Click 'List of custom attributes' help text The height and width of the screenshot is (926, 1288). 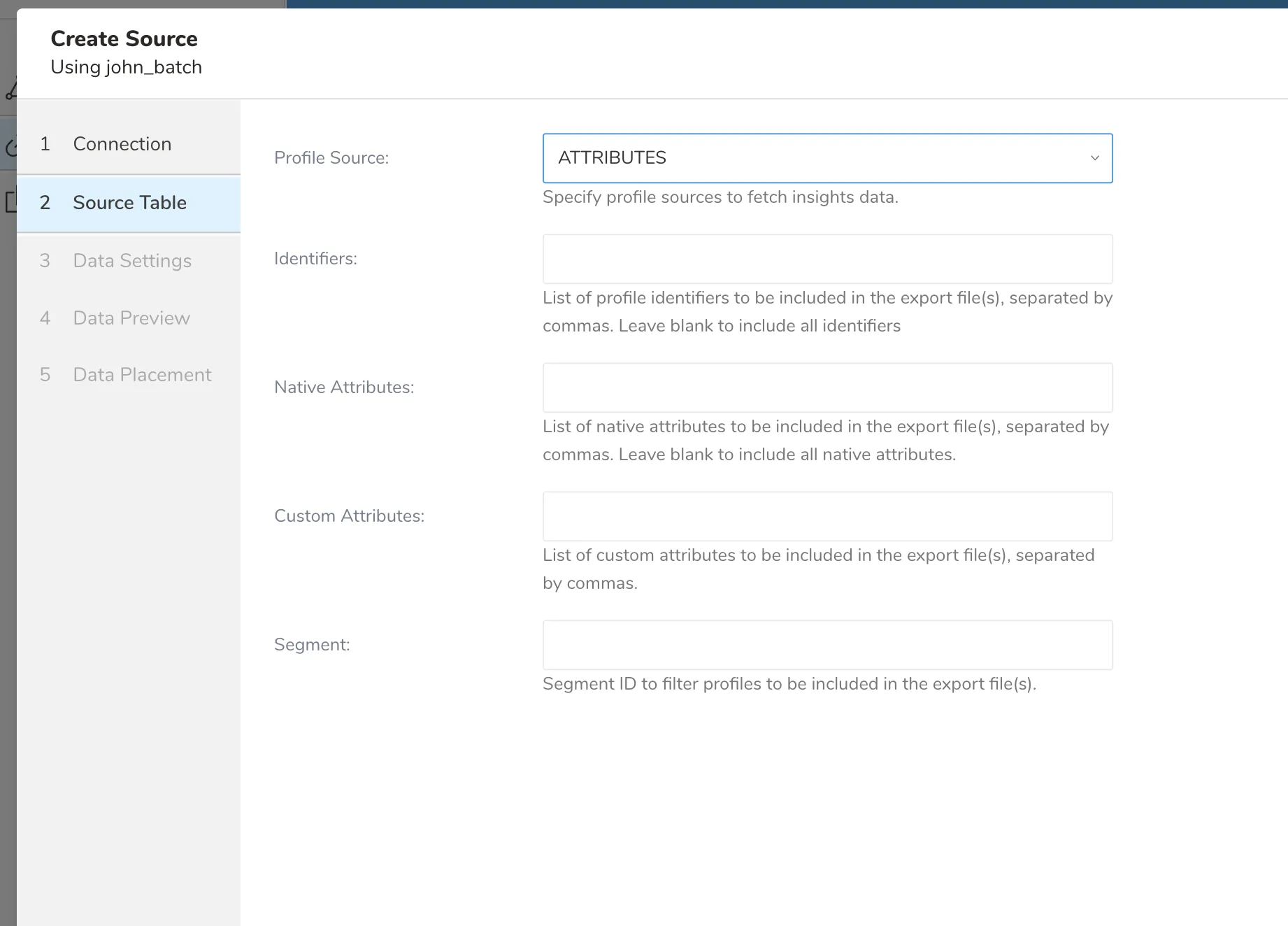819,569
